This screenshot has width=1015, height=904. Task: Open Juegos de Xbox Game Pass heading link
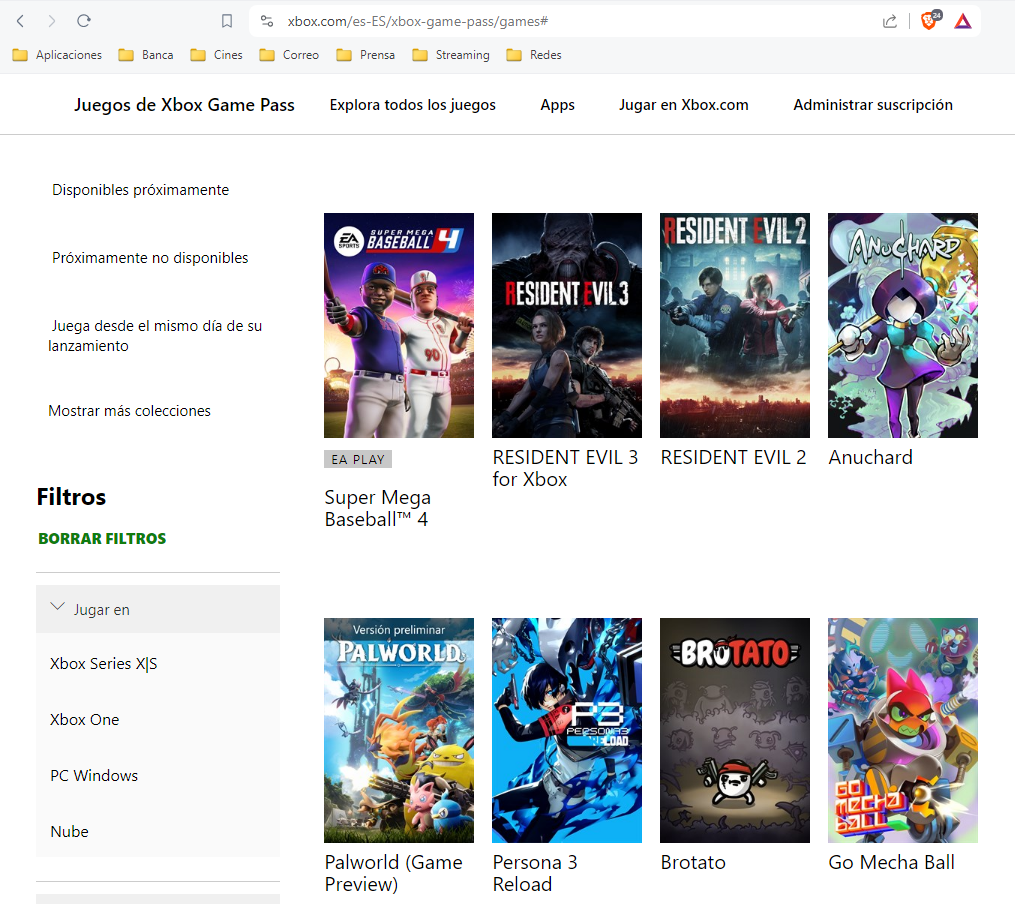[184, 105]
